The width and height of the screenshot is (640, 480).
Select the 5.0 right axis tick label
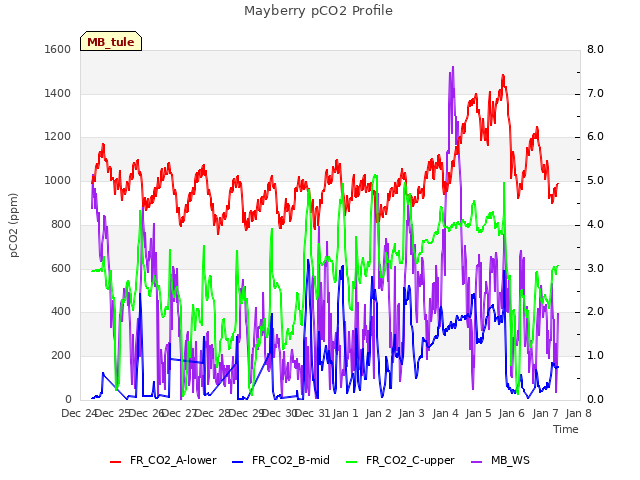point(595,180)
